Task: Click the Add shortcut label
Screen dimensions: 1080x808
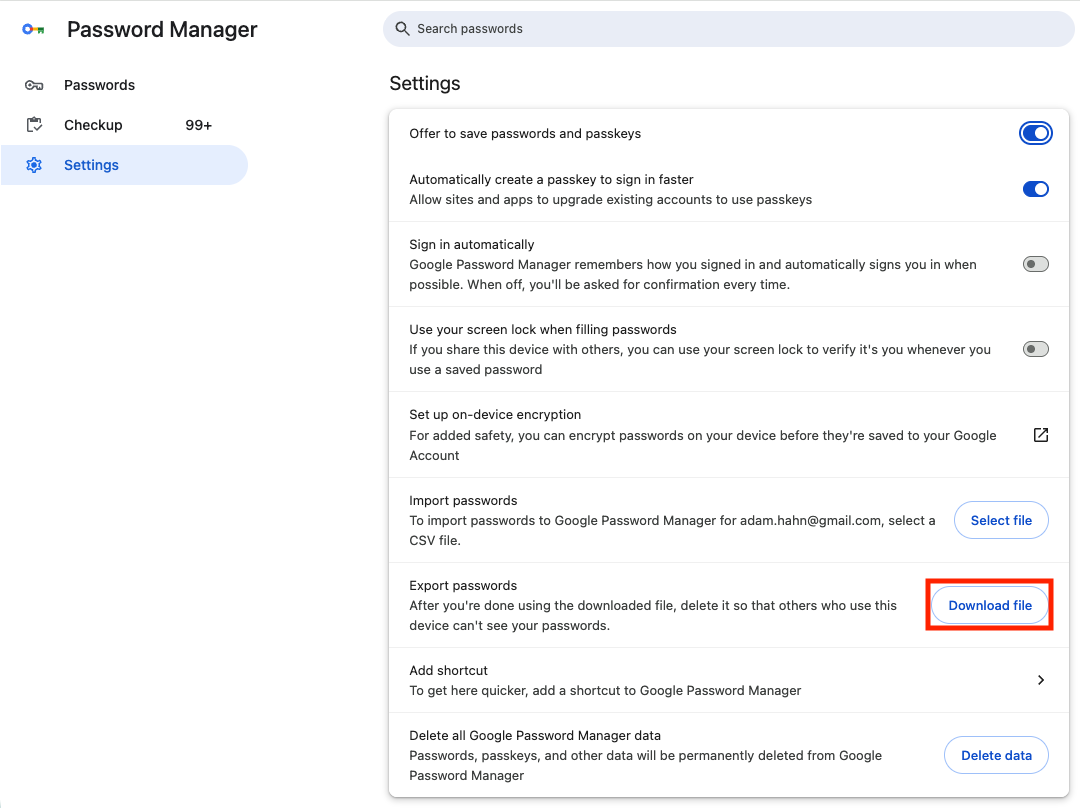Action: pos(448,670)
